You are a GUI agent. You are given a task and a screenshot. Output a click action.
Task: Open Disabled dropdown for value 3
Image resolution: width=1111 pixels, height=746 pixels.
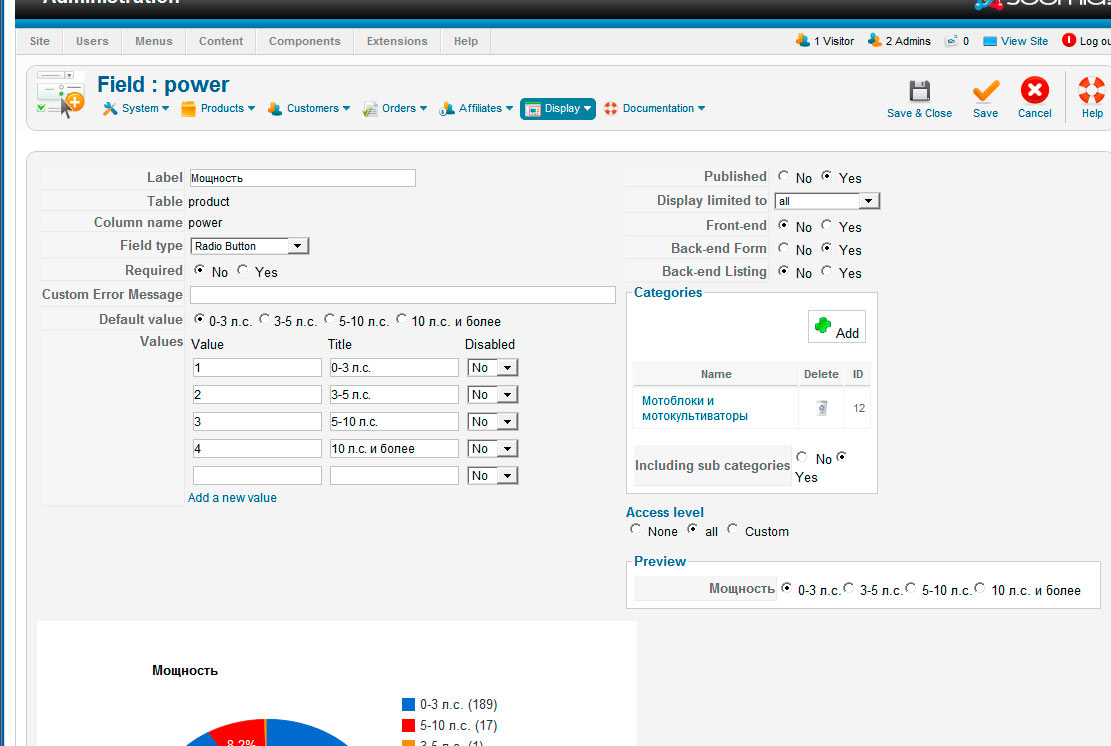tap(492, 422)
